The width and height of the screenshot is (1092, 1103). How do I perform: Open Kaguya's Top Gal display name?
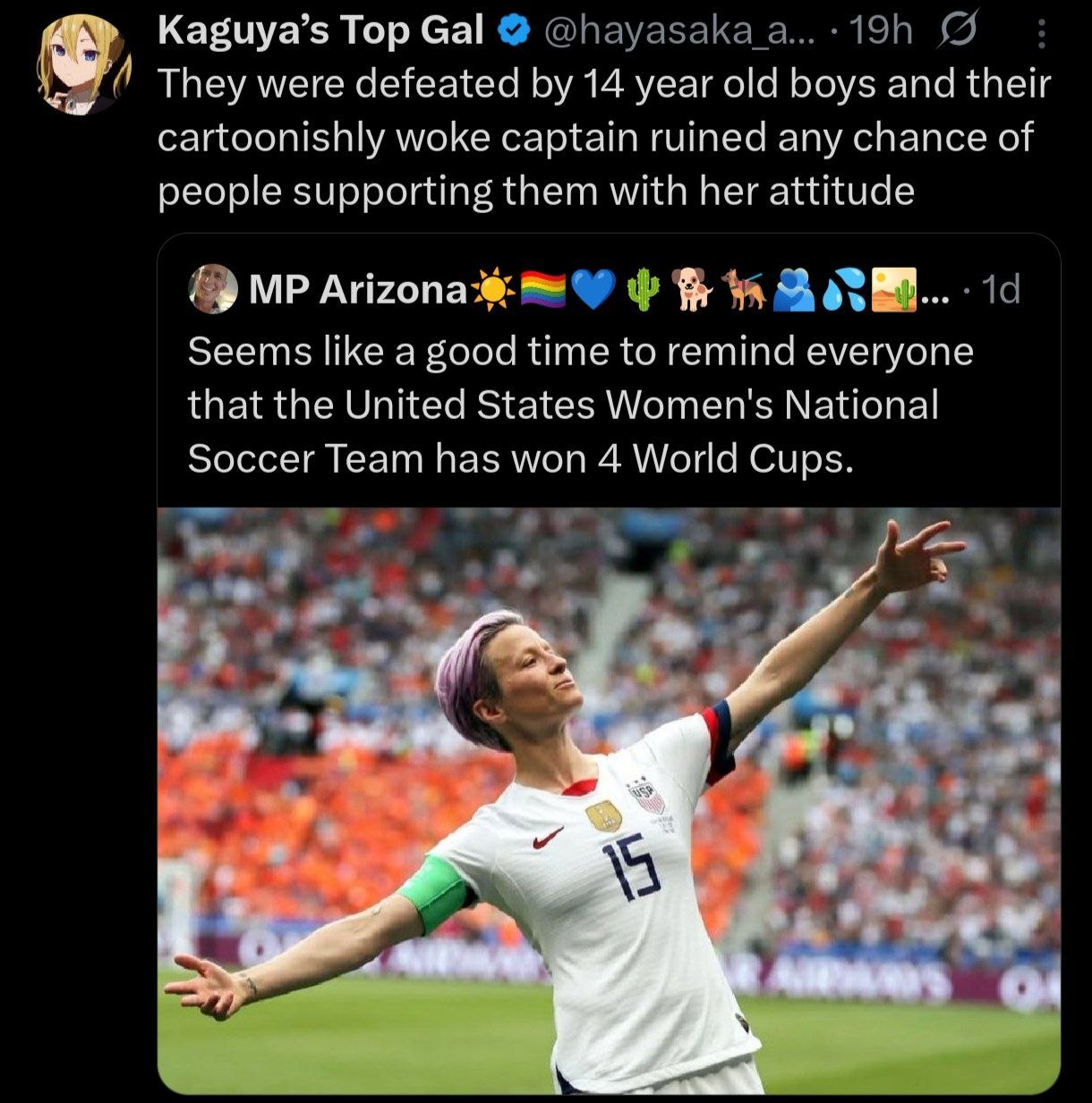pyautogui.click(x=321, y=33)
